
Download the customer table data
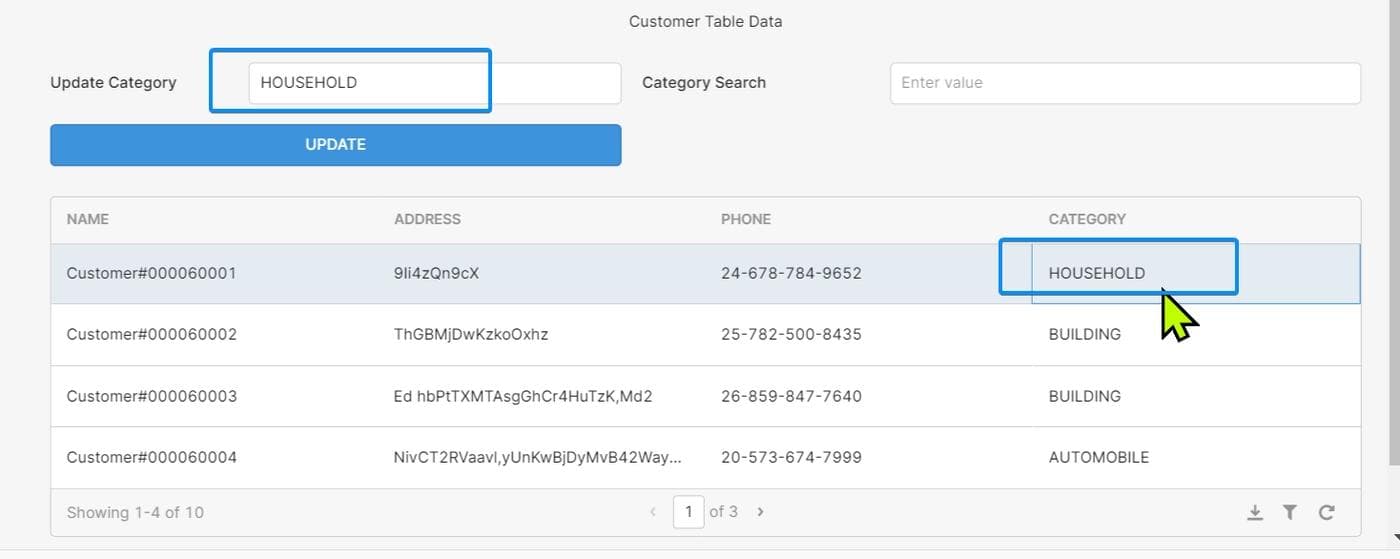click(1255, 513)
